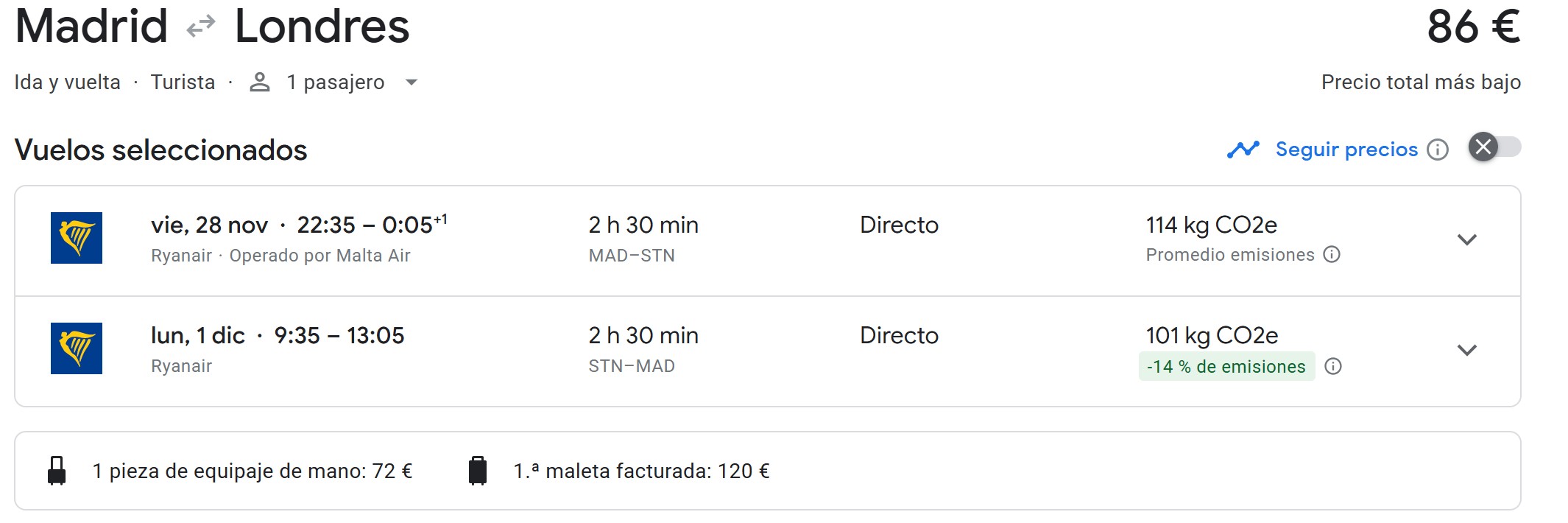Click the Ryanair logo on return flight
The height and width of the screenshot is (523, 1568).
point(77,348)
